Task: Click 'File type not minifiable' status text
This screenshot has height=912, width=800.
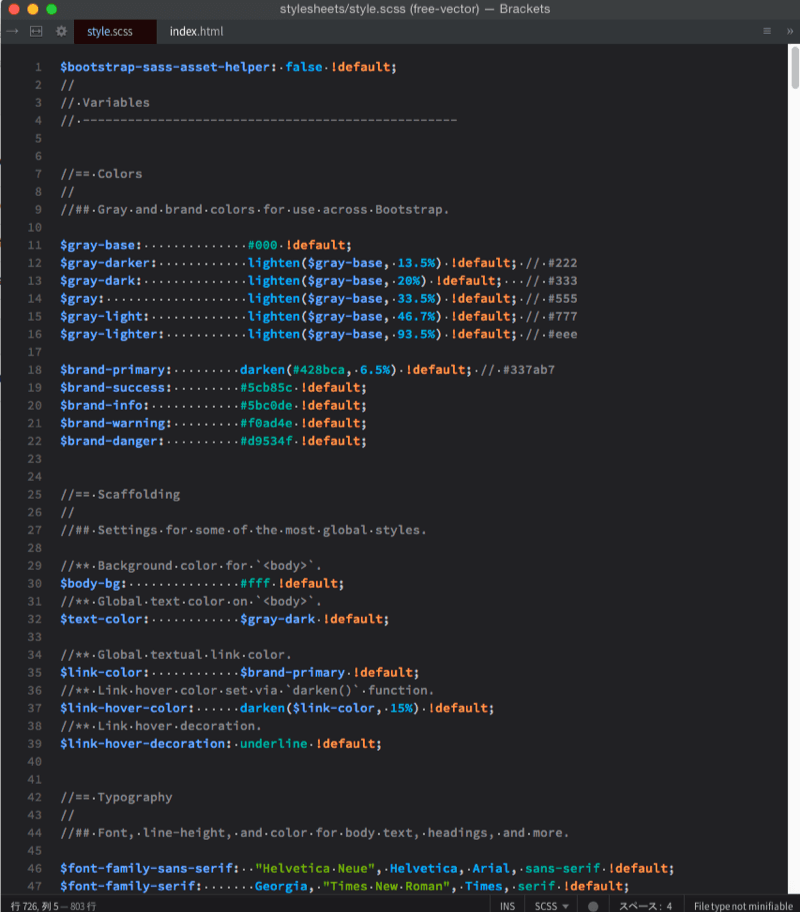Action: tap(743, 906)
